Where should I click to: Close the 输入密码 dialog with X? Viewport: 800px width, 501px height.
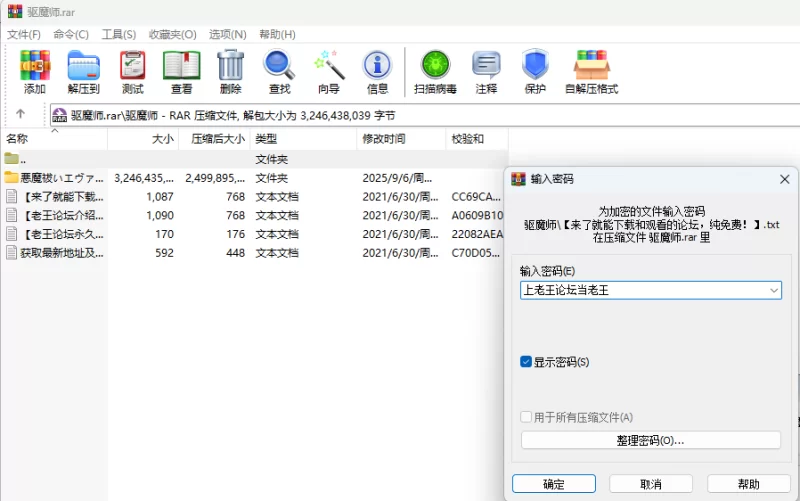(x=785, y=179)
